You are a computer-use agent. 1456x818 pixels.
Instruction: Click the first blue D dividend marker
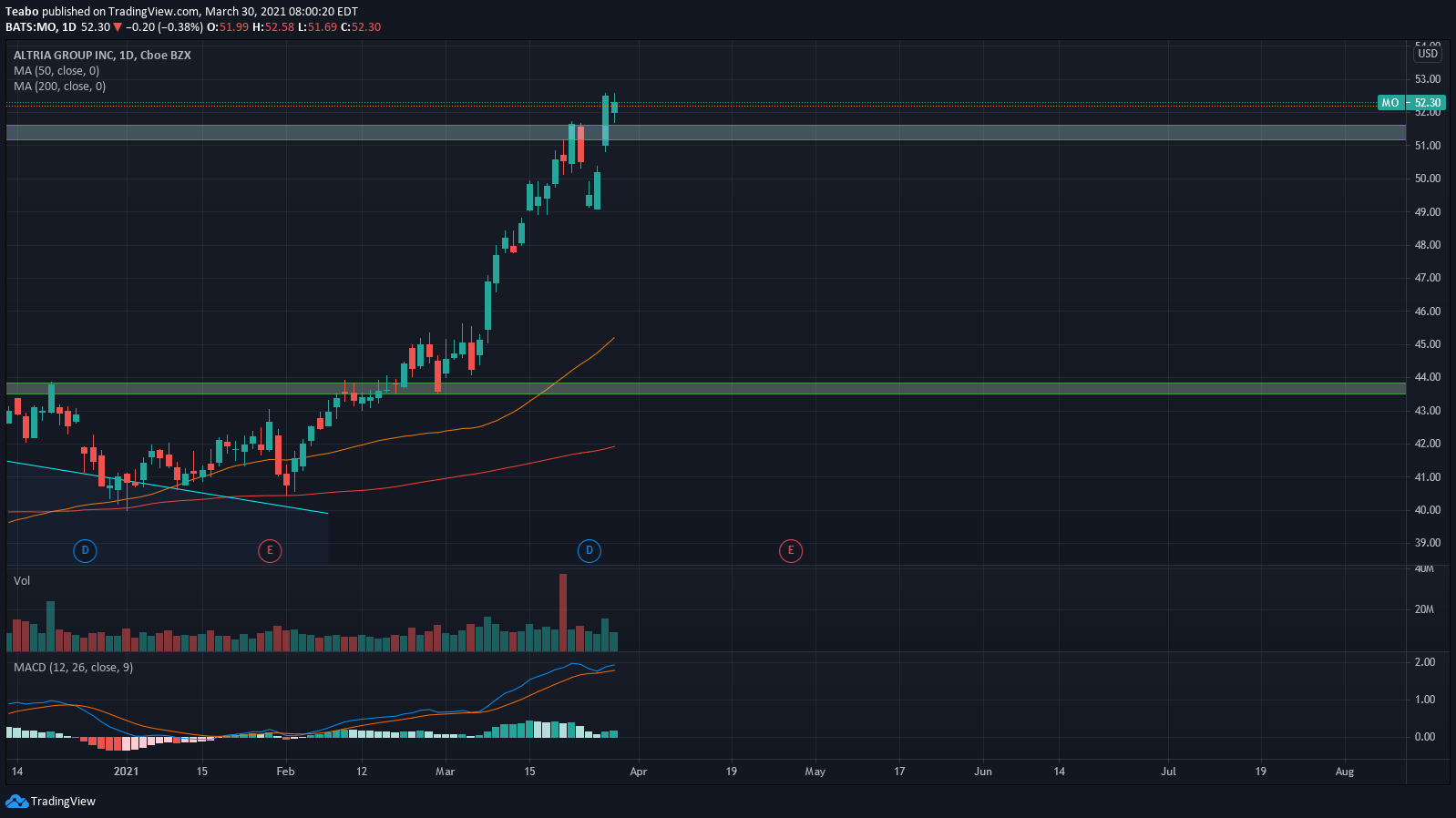85,550
